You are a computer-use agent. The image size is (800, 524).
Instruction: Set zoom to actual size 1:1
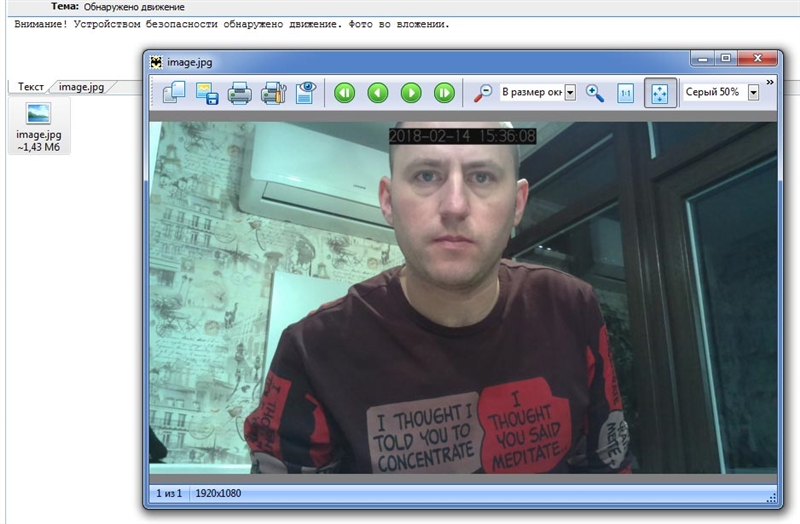627,93
